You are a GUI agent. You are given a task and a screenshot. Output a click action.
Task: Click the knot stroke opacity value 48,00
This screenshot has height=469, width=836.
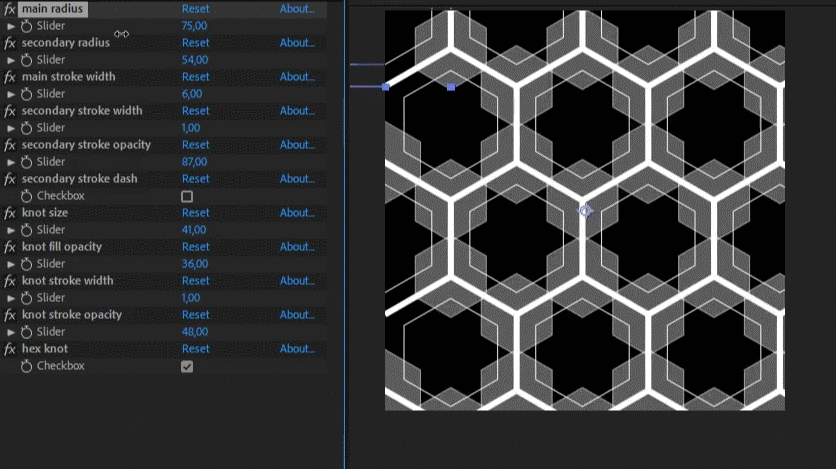click(x=195, y=332)
